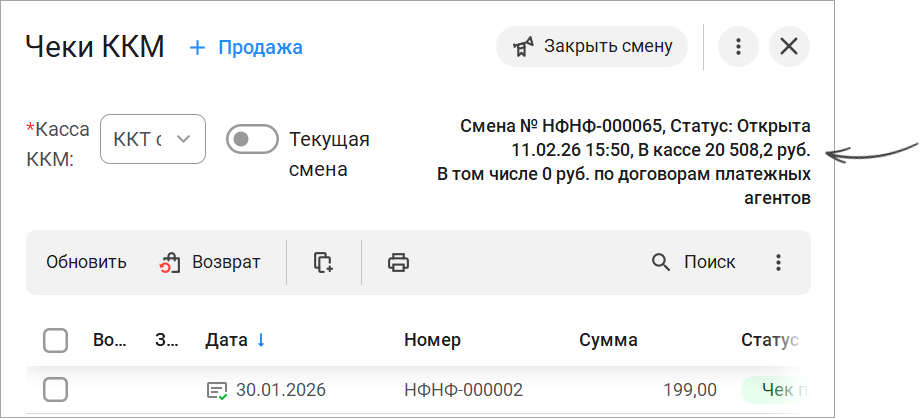Click the Возврат receipt-return icon

click(x=169, y=263)
